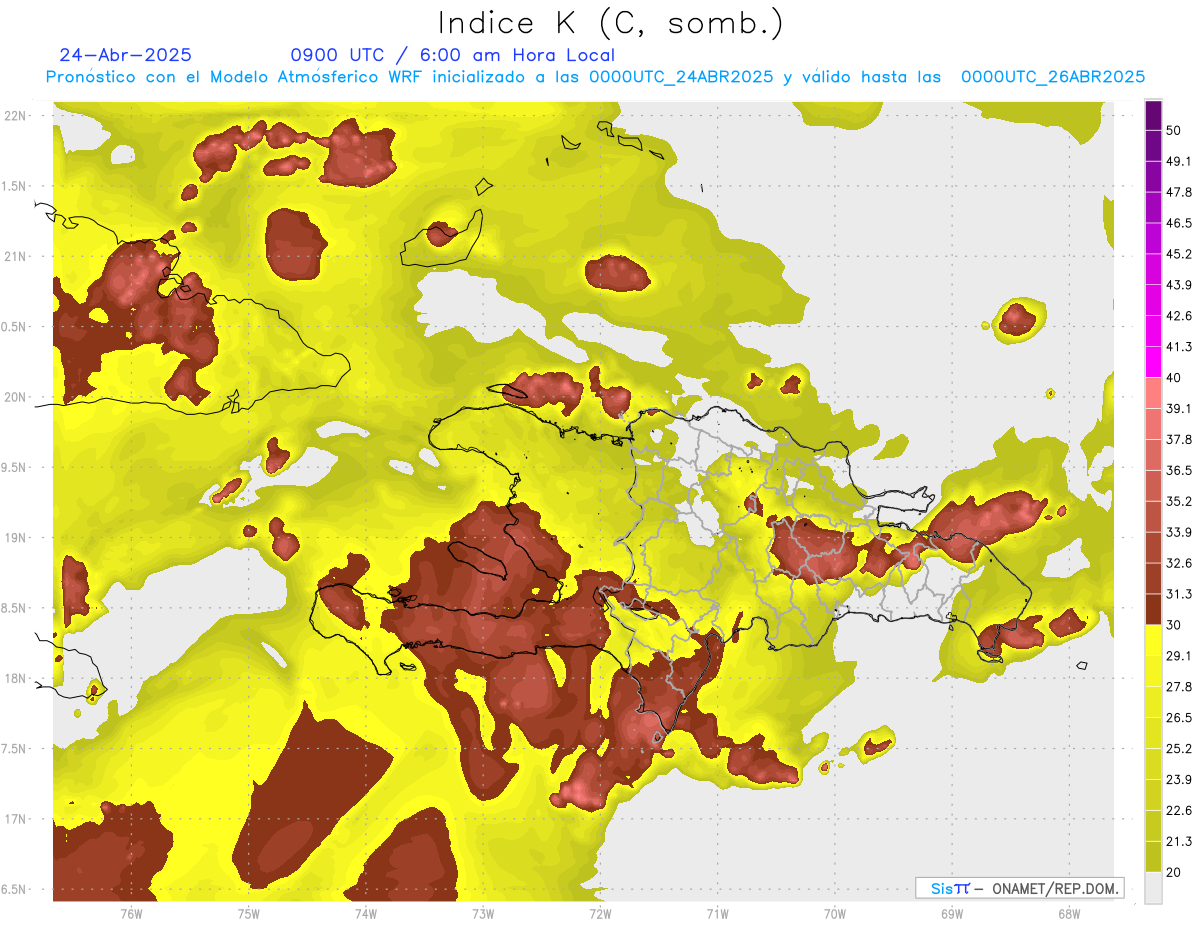Click the colorbar value "31.3"
Screen dimensions: 1200x927
tap(1179, 594)
